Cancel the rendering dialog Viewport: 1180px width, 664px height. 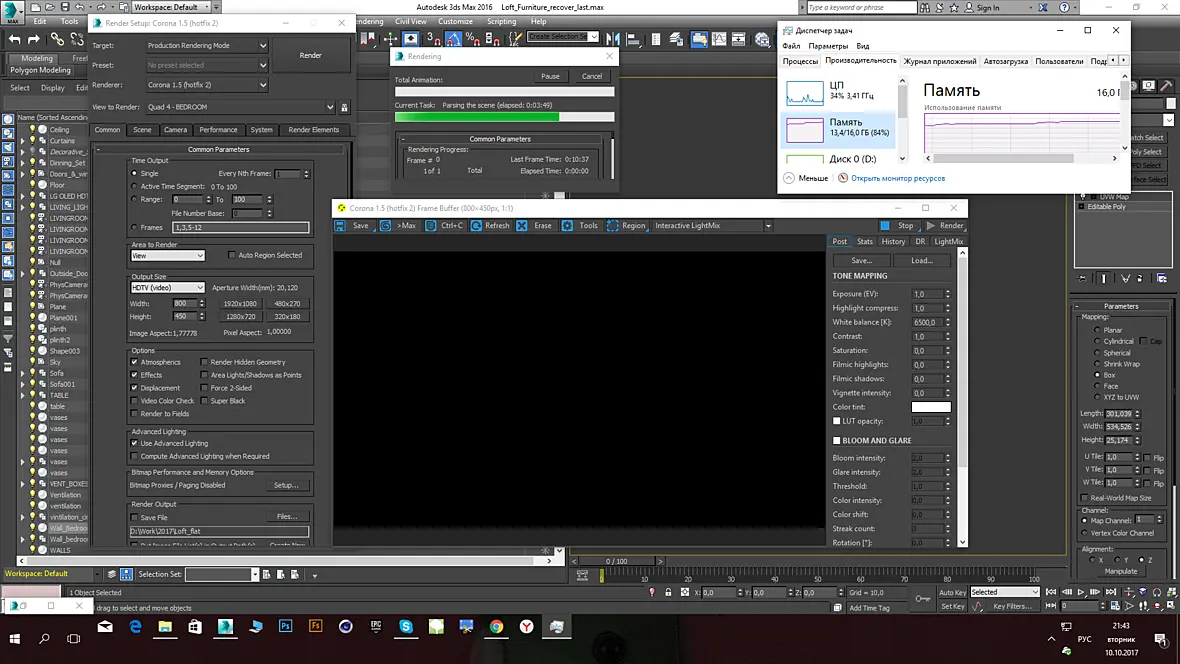[x=592, y=76]
